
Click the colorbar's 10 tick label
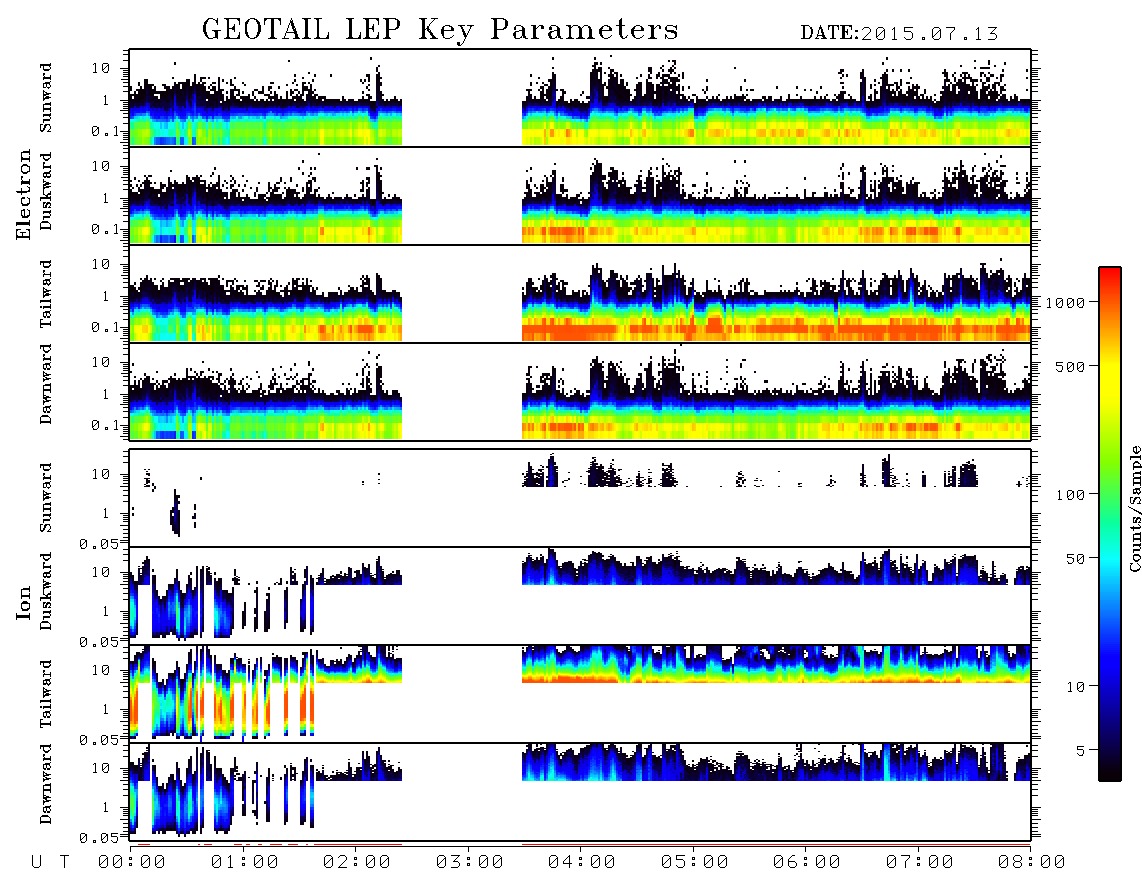coord(1076,687)
